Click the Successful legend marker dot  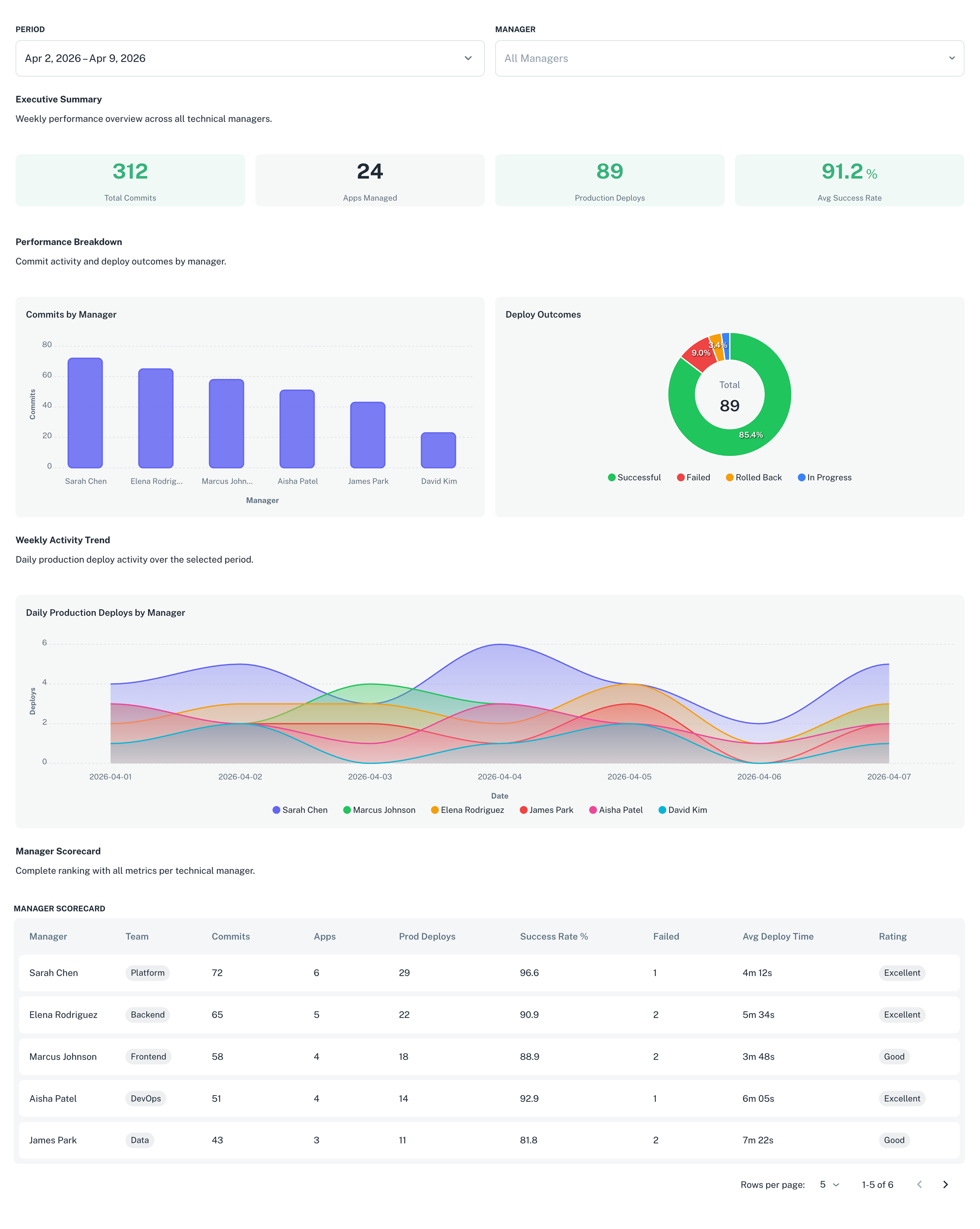click(x=612, y=477)
